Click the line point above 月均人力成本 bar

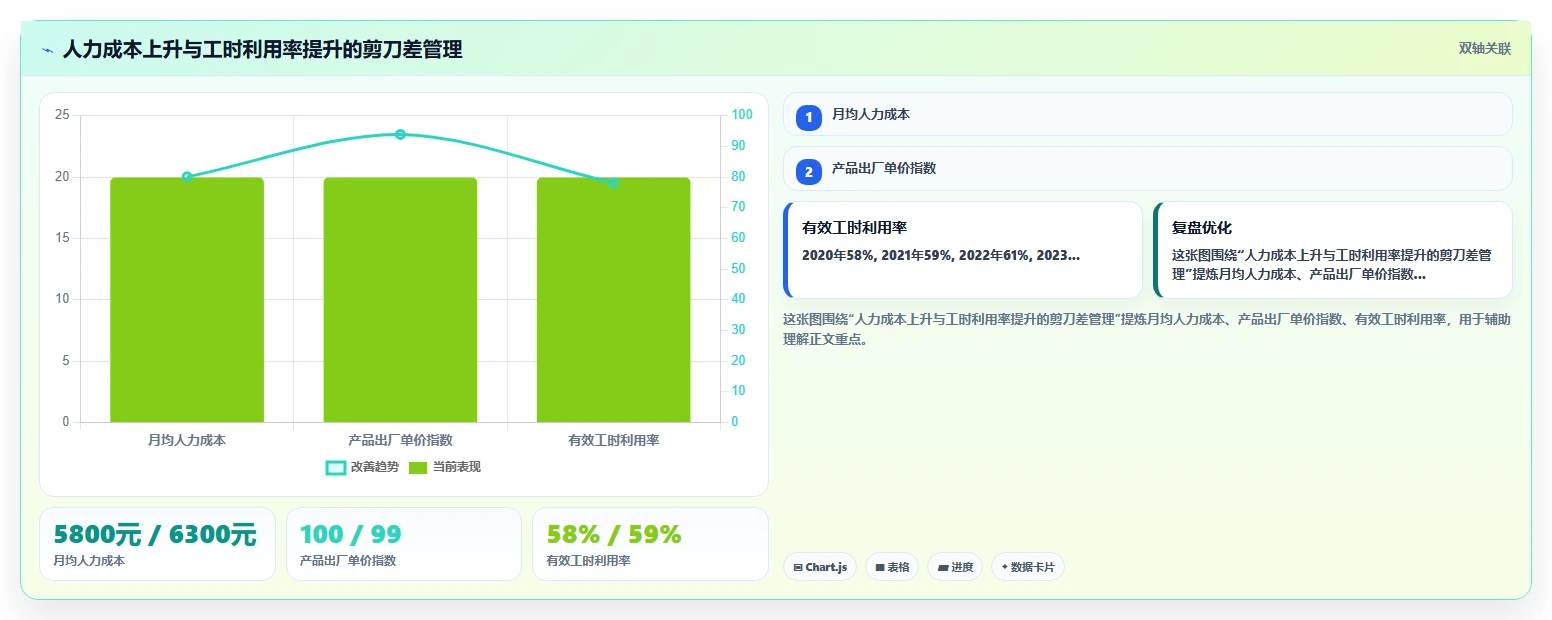click(x=187, y=177)
